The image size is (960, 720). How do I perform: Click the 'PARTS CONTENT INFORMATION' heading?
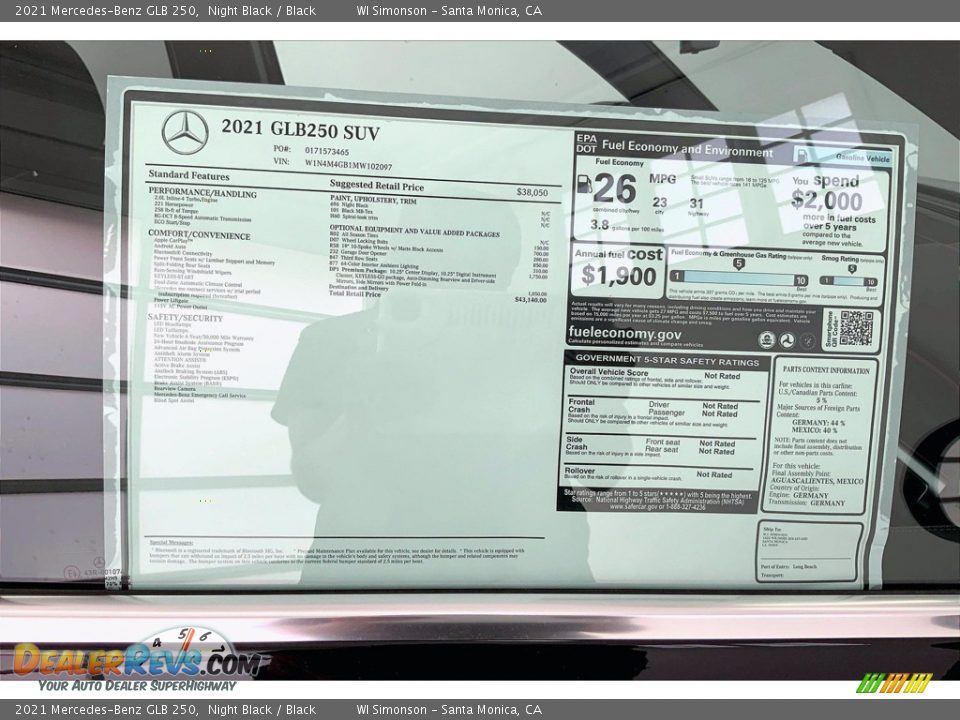826,370
